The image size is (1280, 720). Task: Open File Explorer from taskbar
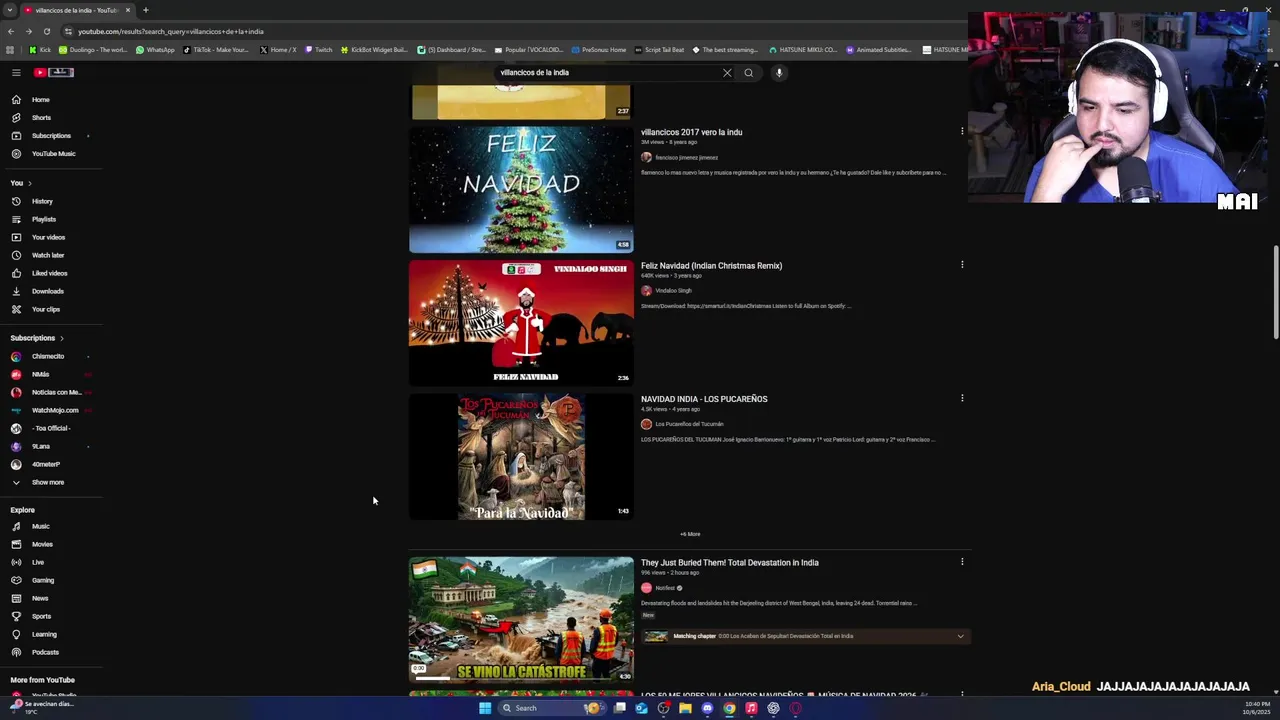coord(685,708)
